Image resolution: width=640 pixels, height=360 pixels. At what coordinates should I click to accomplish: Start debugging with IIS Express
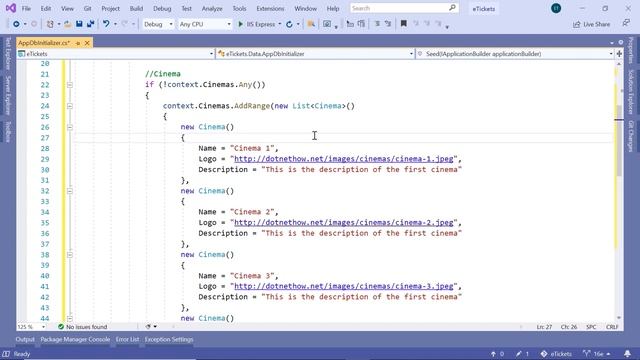point(257,24)
